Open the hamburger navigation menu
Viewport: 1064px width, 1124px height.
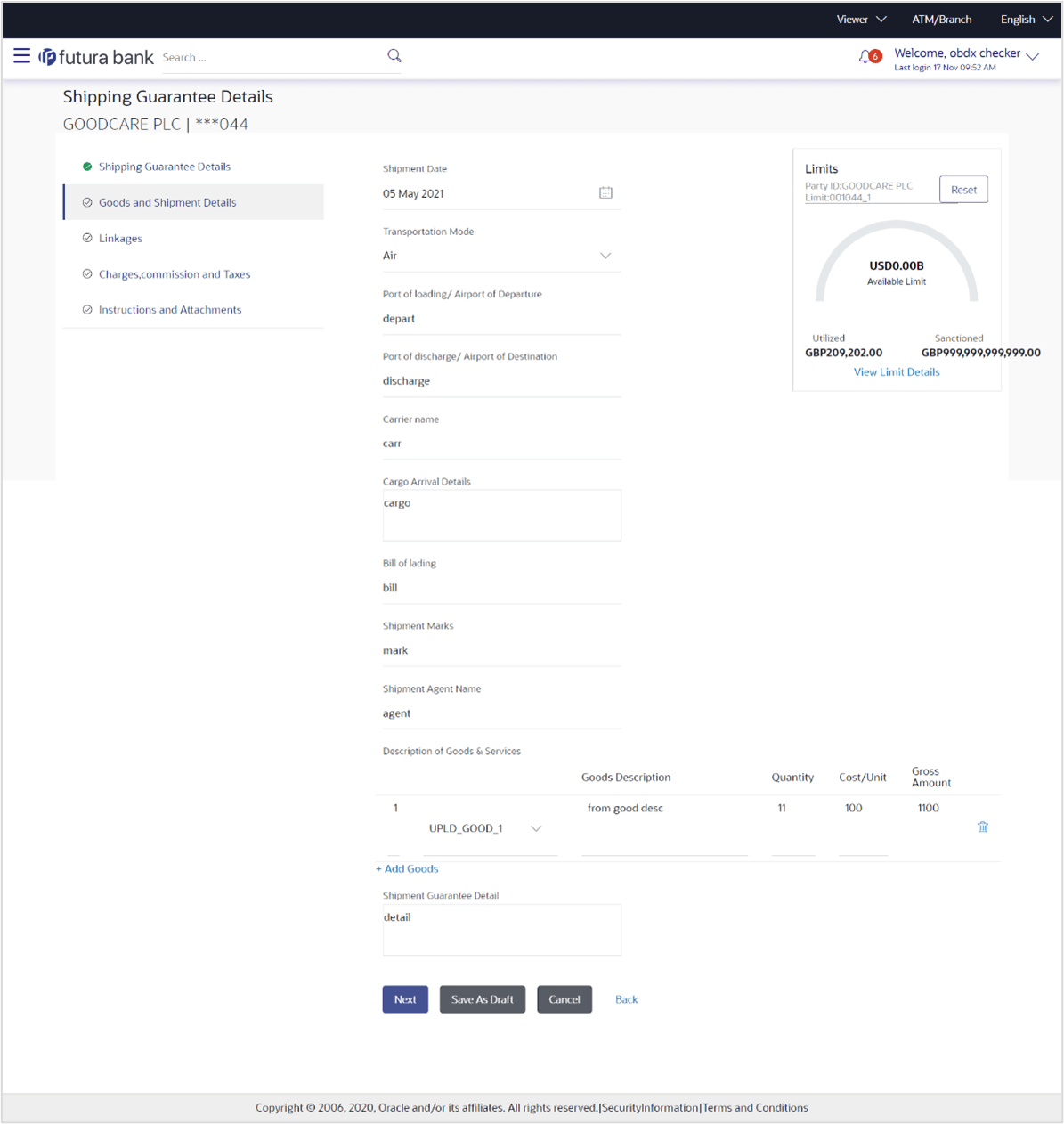point(21,55)
